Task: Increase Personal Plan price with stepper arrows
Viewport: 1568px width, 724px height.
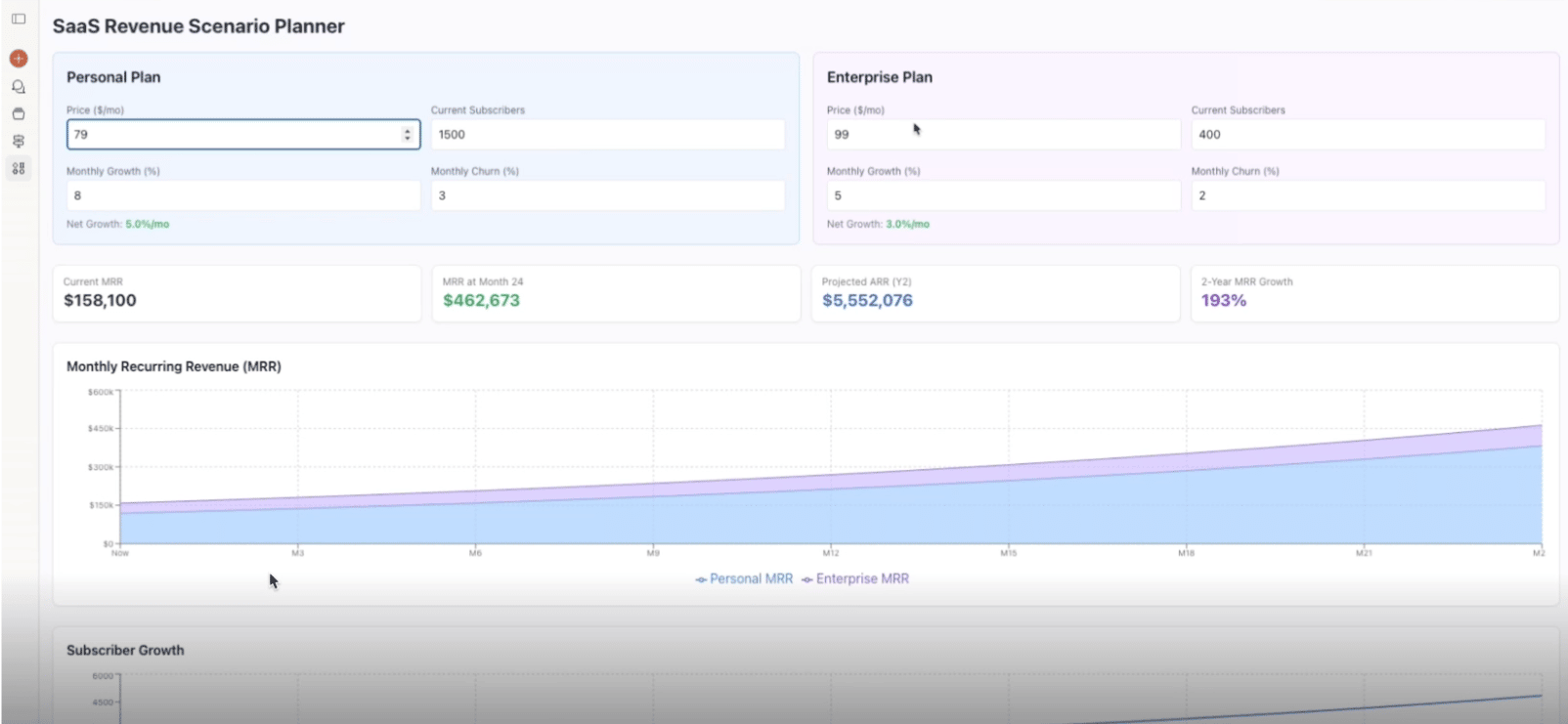Action: 408,131
